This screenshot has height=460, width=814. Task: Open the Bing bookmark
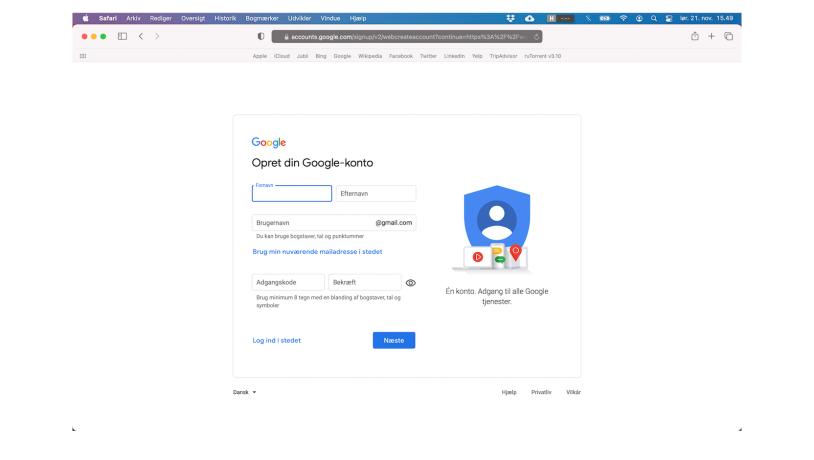click(x=321, y=56)
